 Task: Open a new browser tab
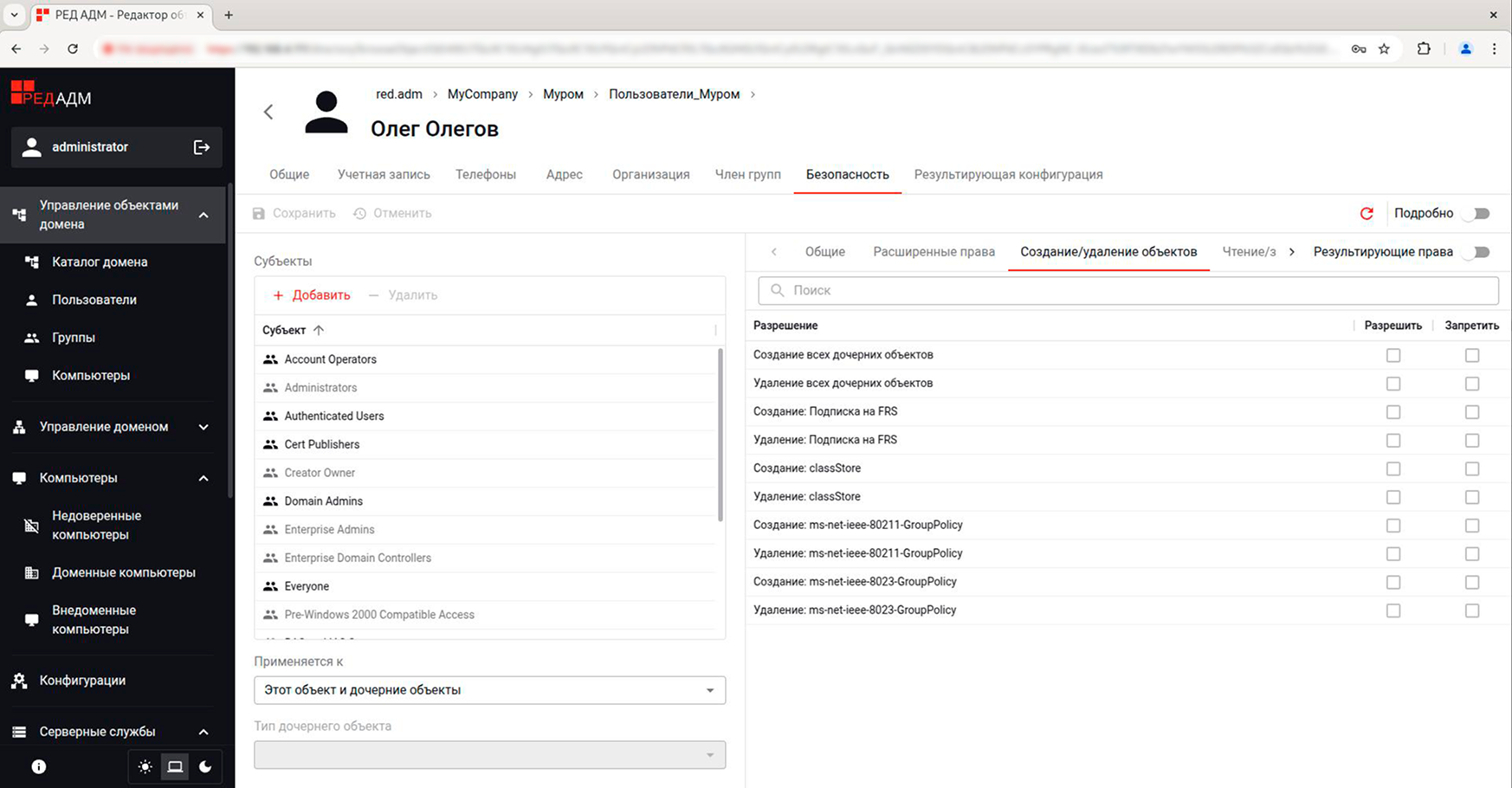click(229, 15)
